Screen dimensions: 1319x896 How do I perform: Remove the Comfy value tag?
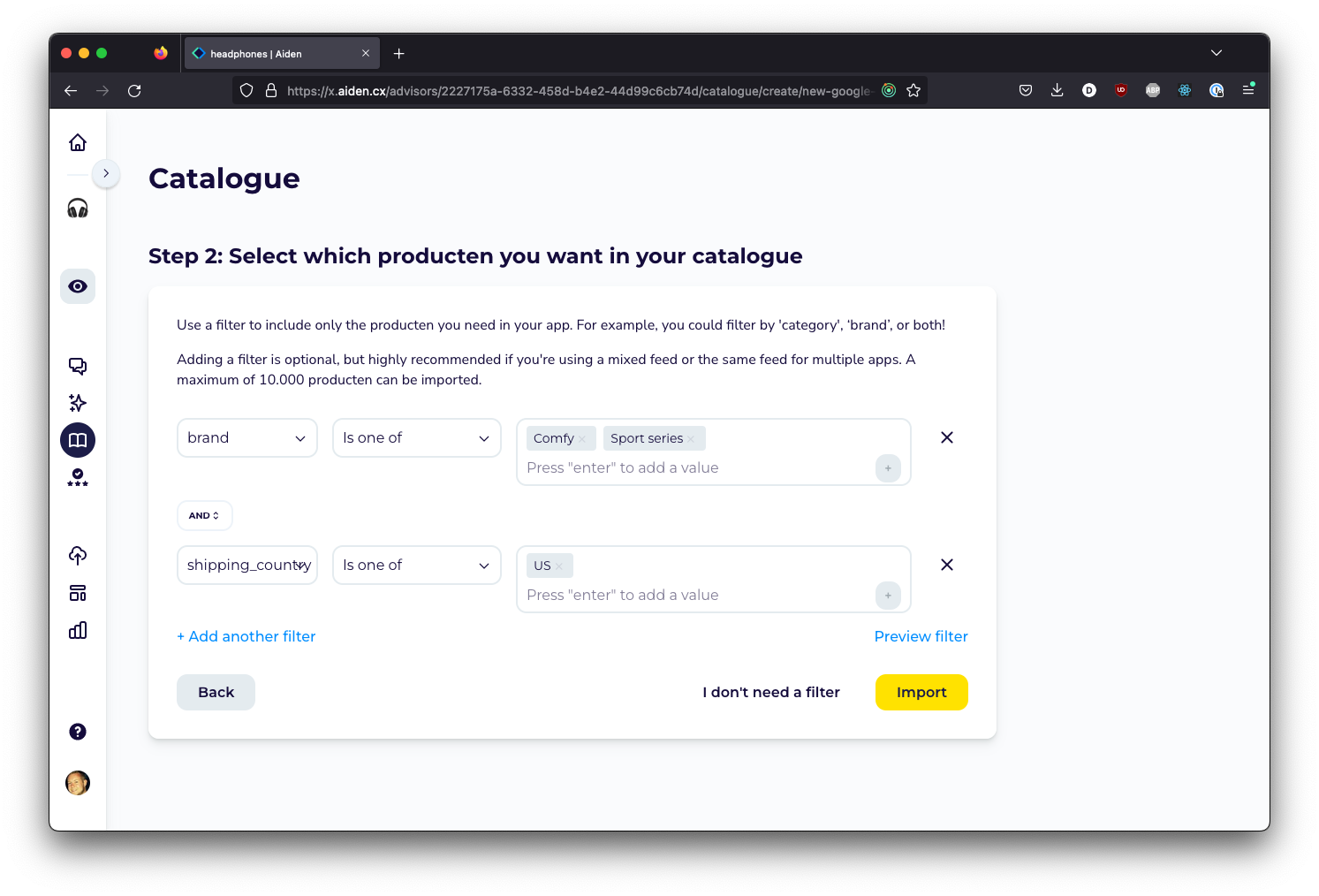coord(582,439)
